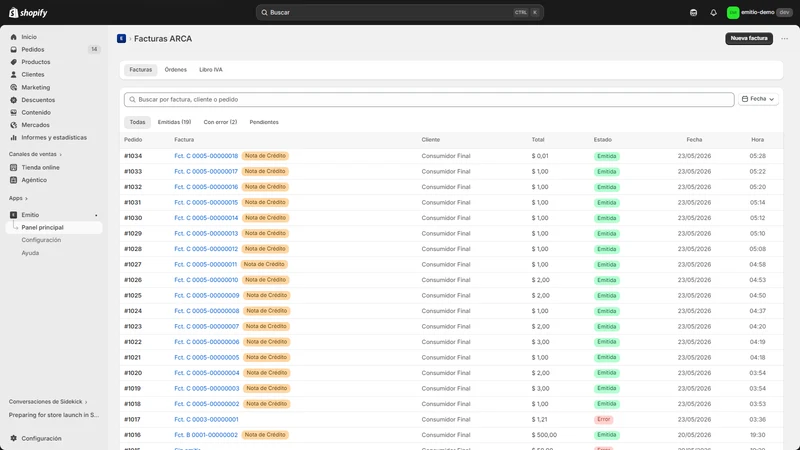The height and width of the screenshot is (450, 800).
Task: Expand Canales de ventas section
Action: 35,154
